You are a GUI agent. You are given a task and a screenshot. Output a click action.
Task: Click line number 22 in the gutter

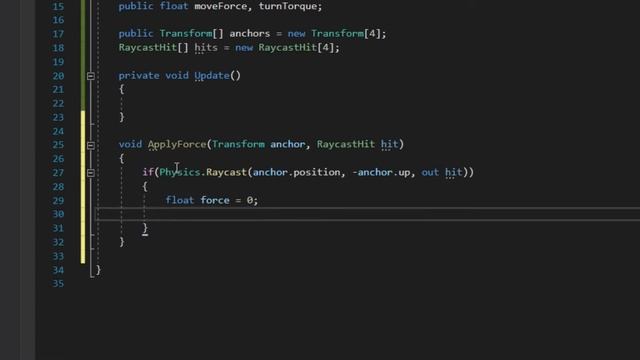coord(58,104)
